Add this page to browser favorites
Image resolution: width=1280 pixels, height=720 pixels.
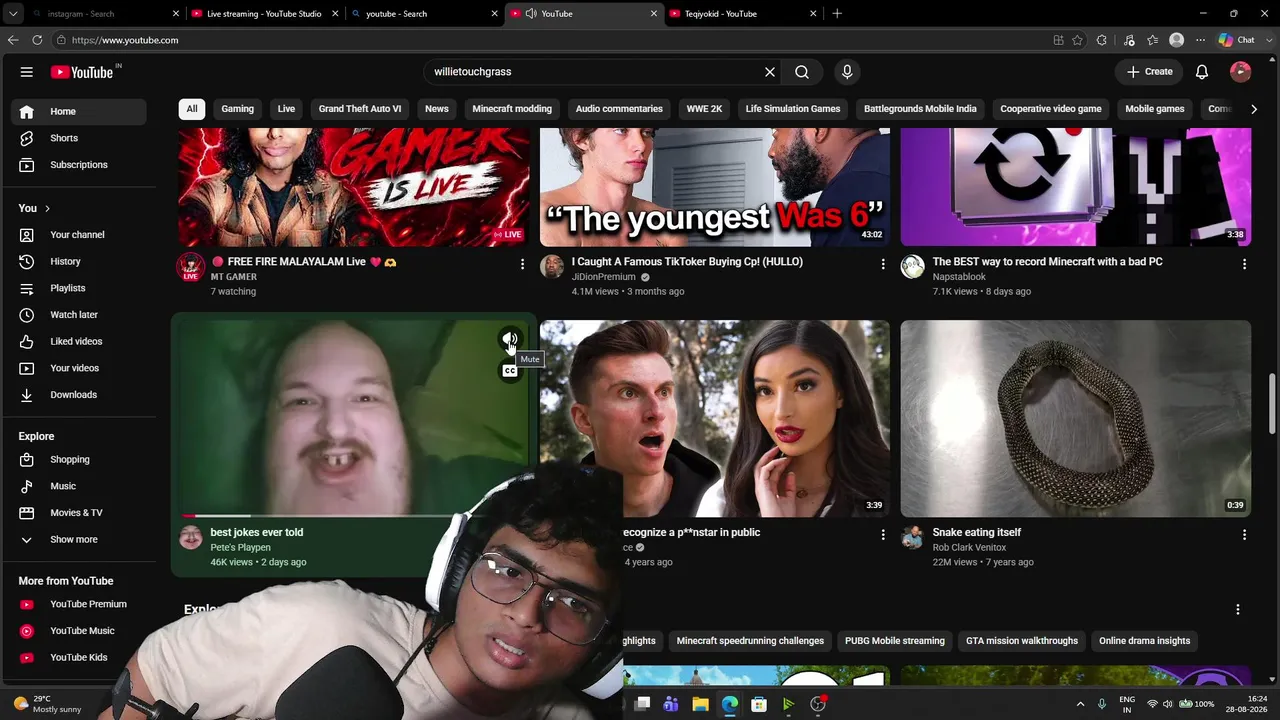point(1077,40)
